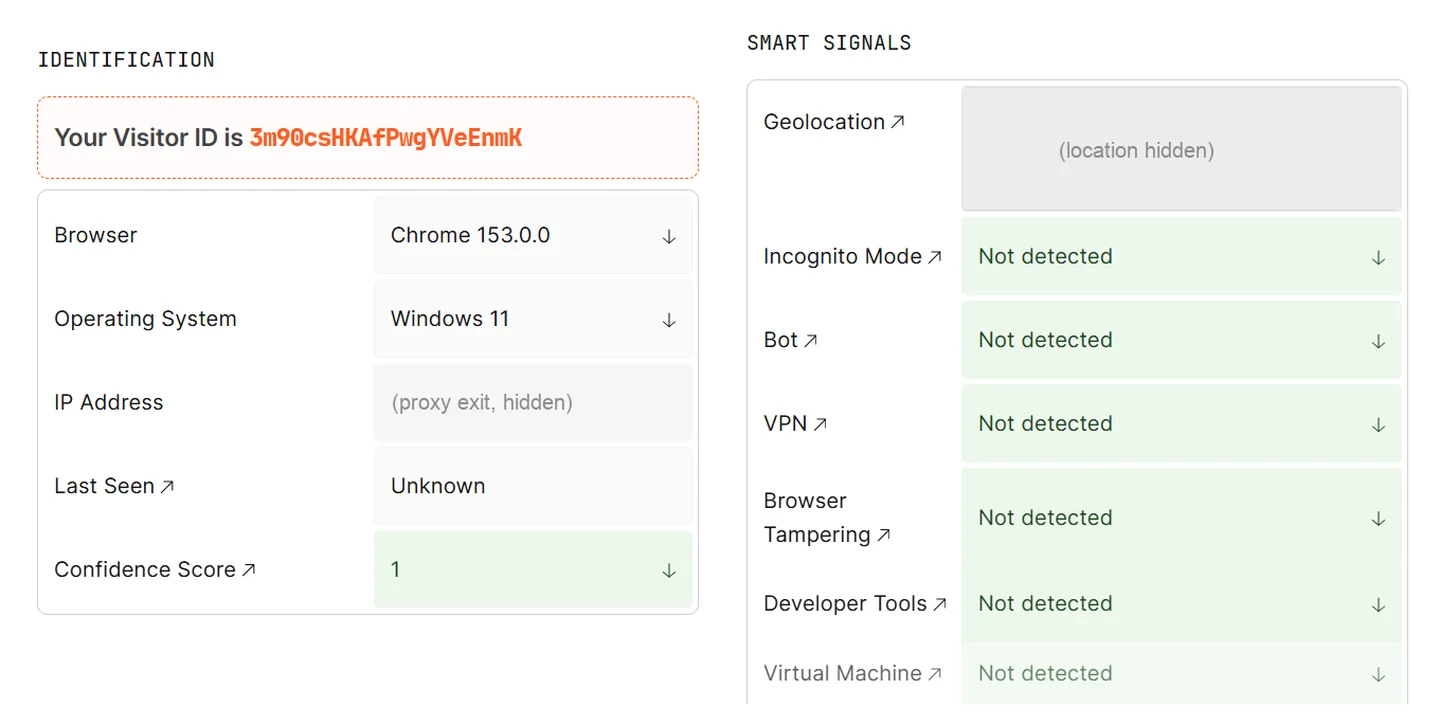Click the IDENTIFICATION section heading
Screen dimensions: 1440x725
point(126,60)
